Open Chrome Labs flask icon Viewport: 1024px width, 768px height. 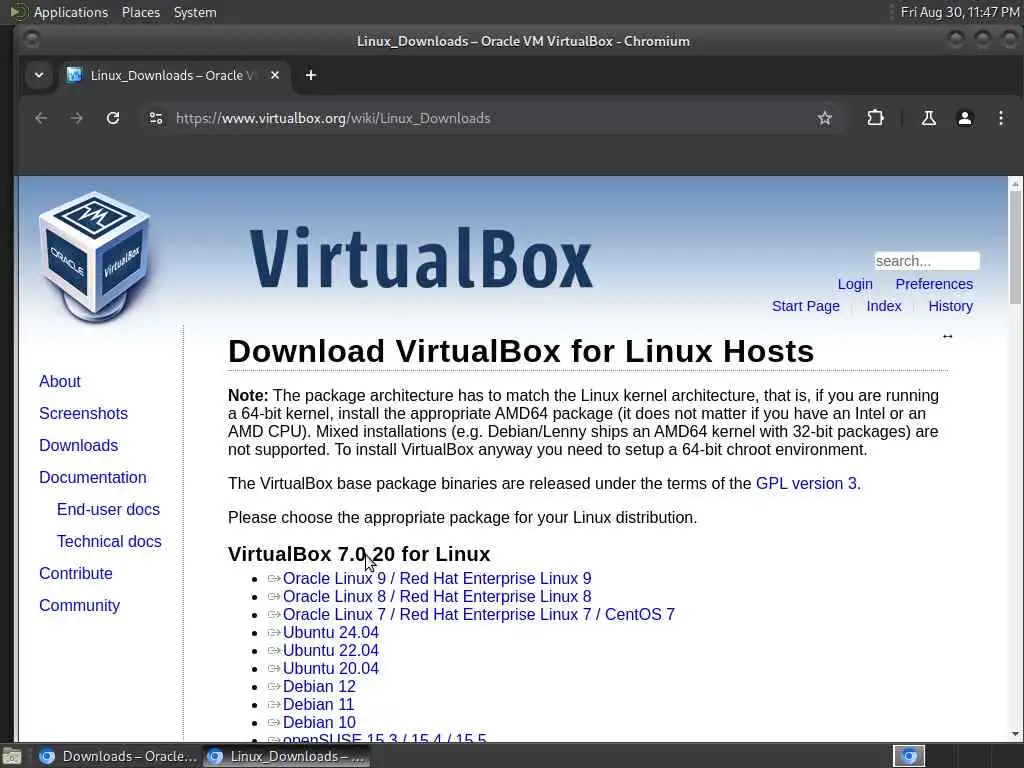tap(929, 118)
